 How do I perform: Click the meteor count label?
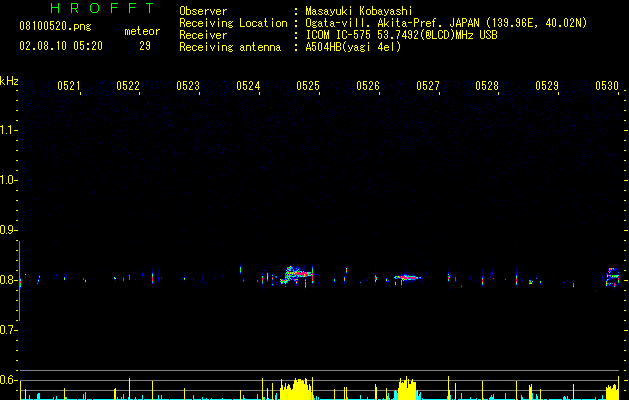[x=142, y=31]
